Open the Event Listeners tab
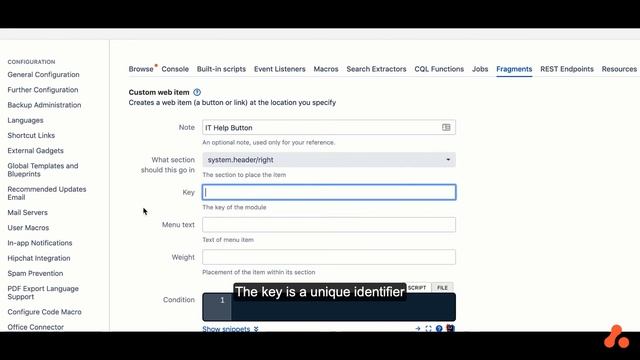Screen dimensions: 640x360 [280, 69]
